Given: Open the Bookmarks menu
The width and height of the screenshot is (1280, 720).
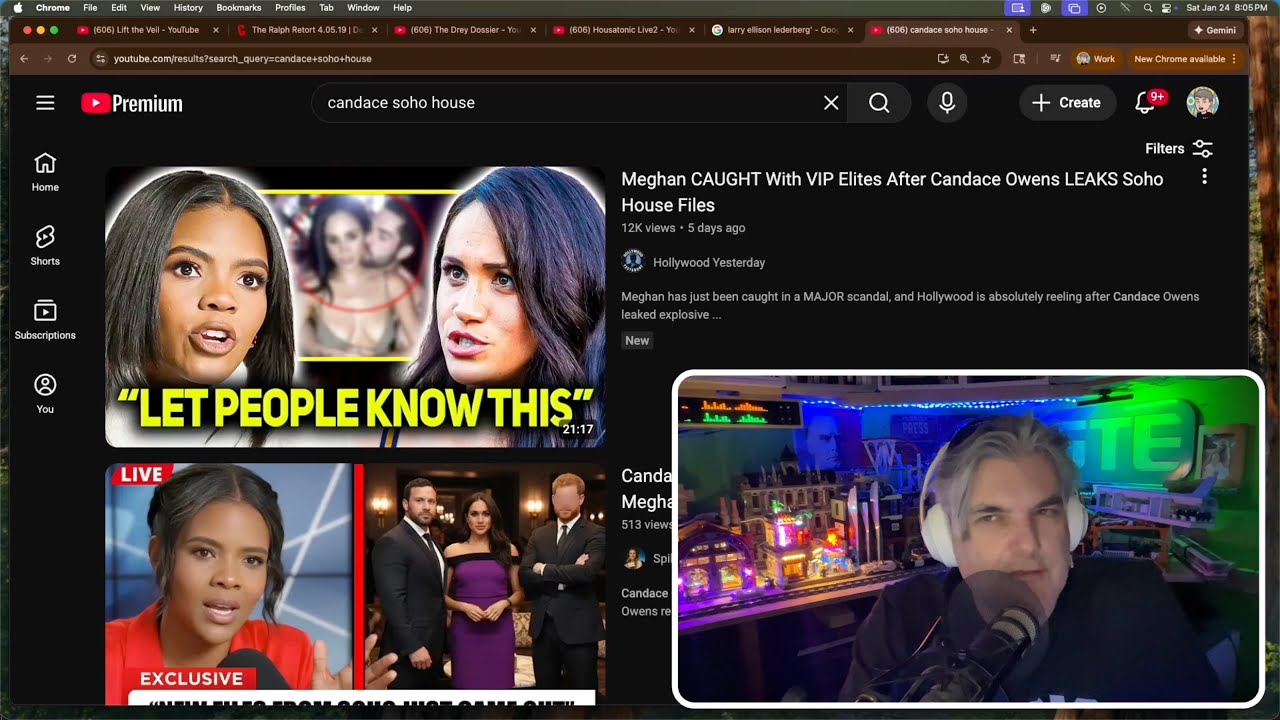Looking at the screenshot, I should pos(239,7).
